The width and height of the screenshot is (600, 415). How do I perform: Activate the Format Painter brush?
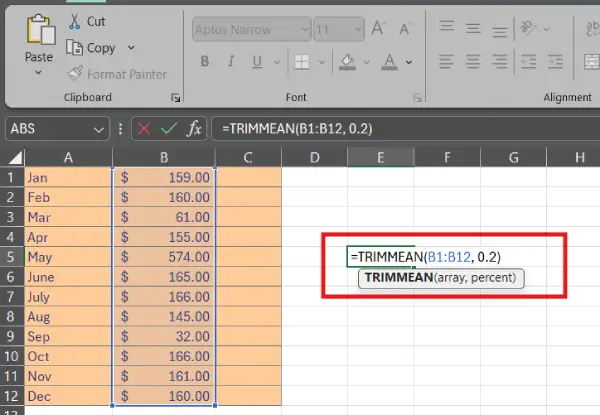117,74
